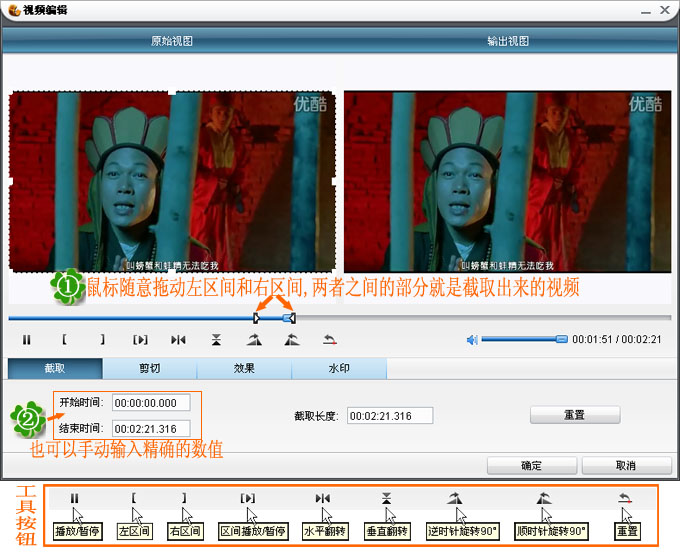Click the 播放/暂停 tooltip label
Image resolution: width=680 pixels, height=552 pixels.
pyautogui.click(x=78, y=531)
